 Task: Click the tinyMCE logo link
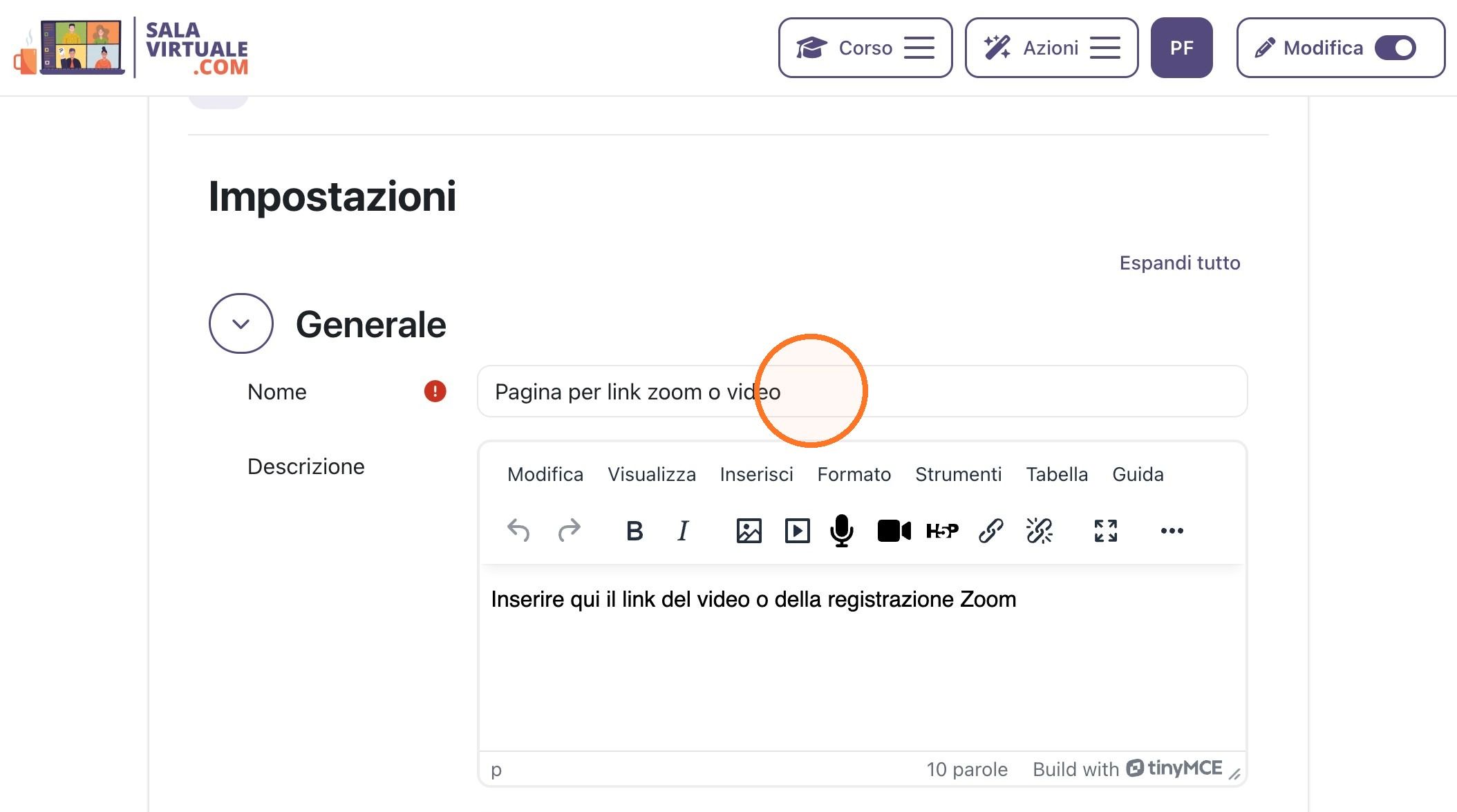[x=1174, y=768]
